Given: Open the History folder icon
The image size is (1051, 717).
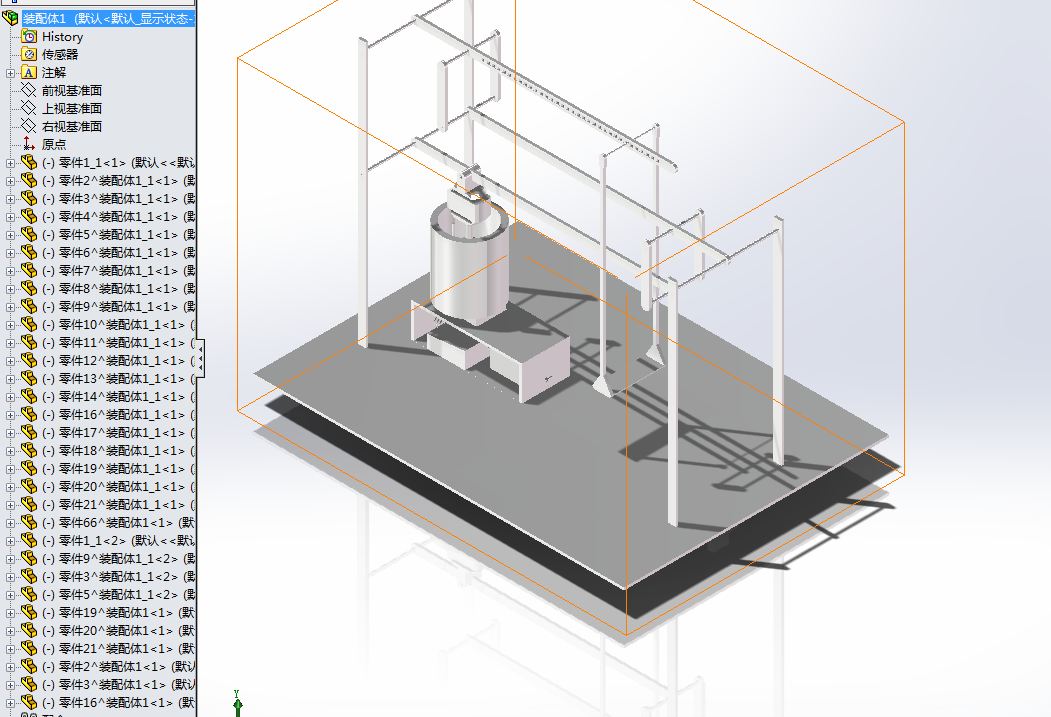Looking at the screenshot, I should tap(29, 36).
